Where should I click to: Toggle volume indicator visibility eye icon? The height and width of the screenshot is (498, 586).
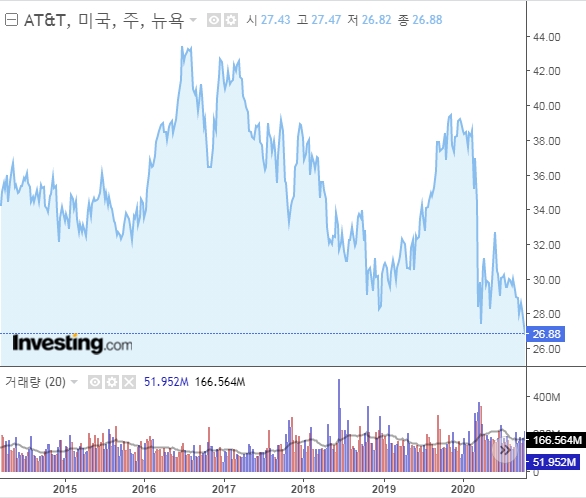click(x=95, y=382)
